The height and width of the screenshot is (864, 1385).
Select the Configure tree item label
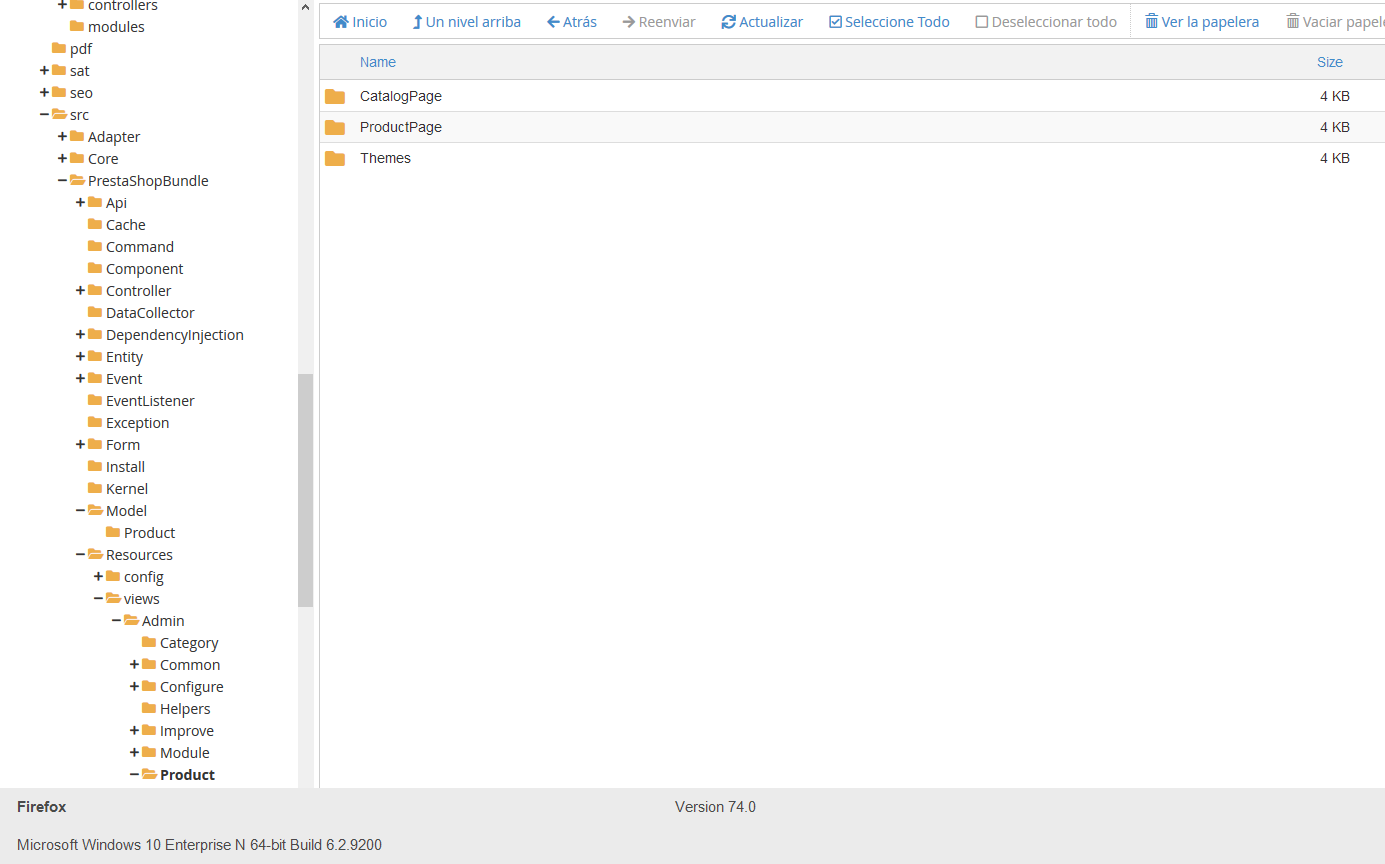tap(192, 687)
